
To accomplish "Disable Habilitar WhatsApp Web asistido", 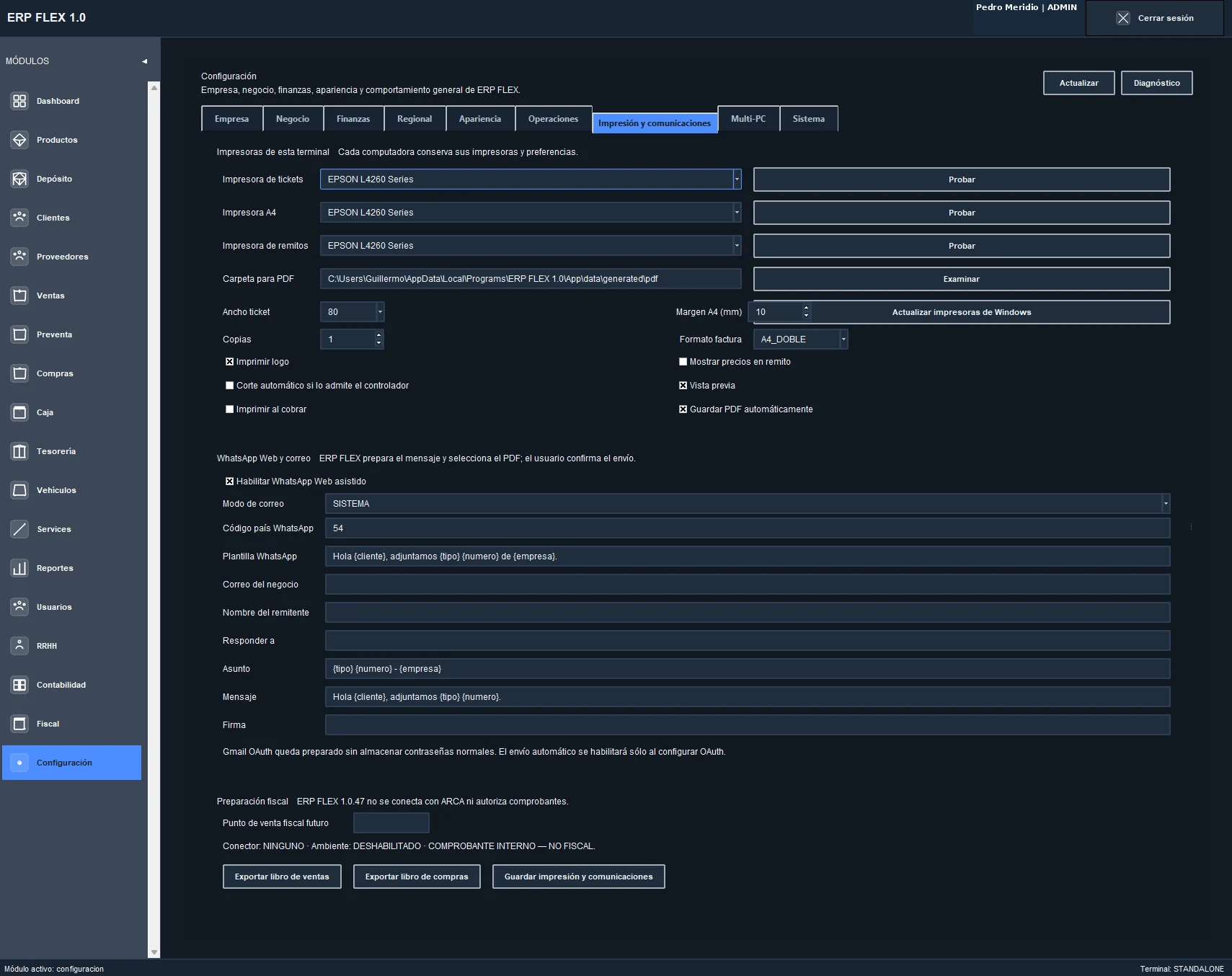I will 229,482.
